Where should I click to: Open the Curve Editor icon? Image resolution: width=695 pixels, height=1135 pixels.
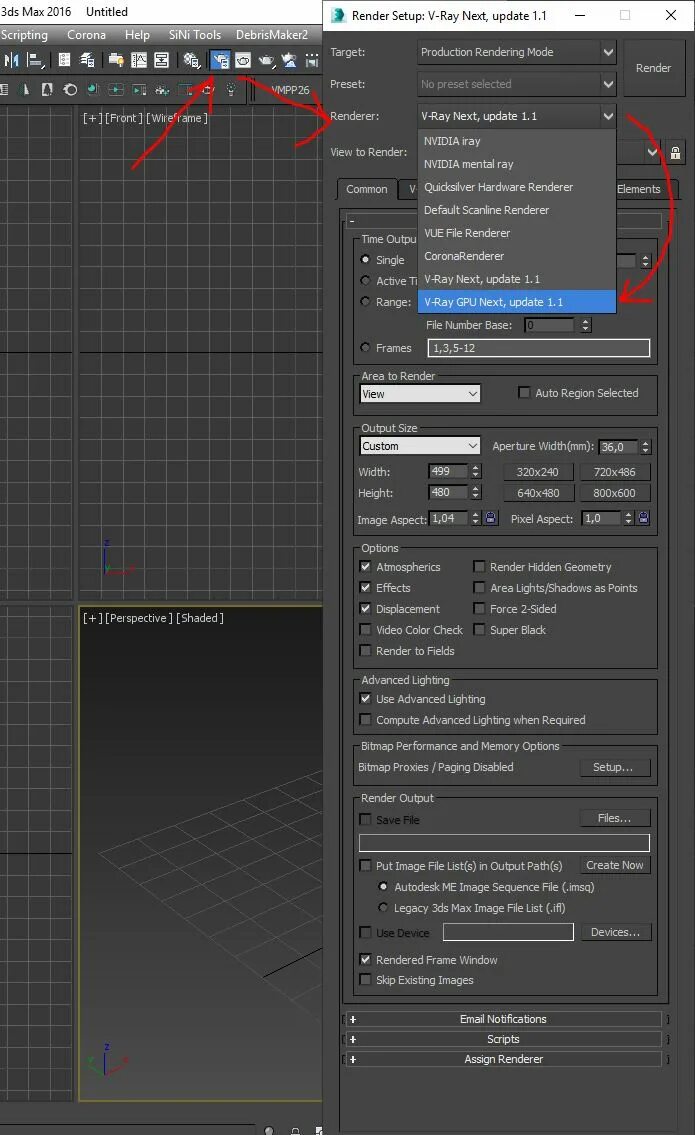pos(138,60)
